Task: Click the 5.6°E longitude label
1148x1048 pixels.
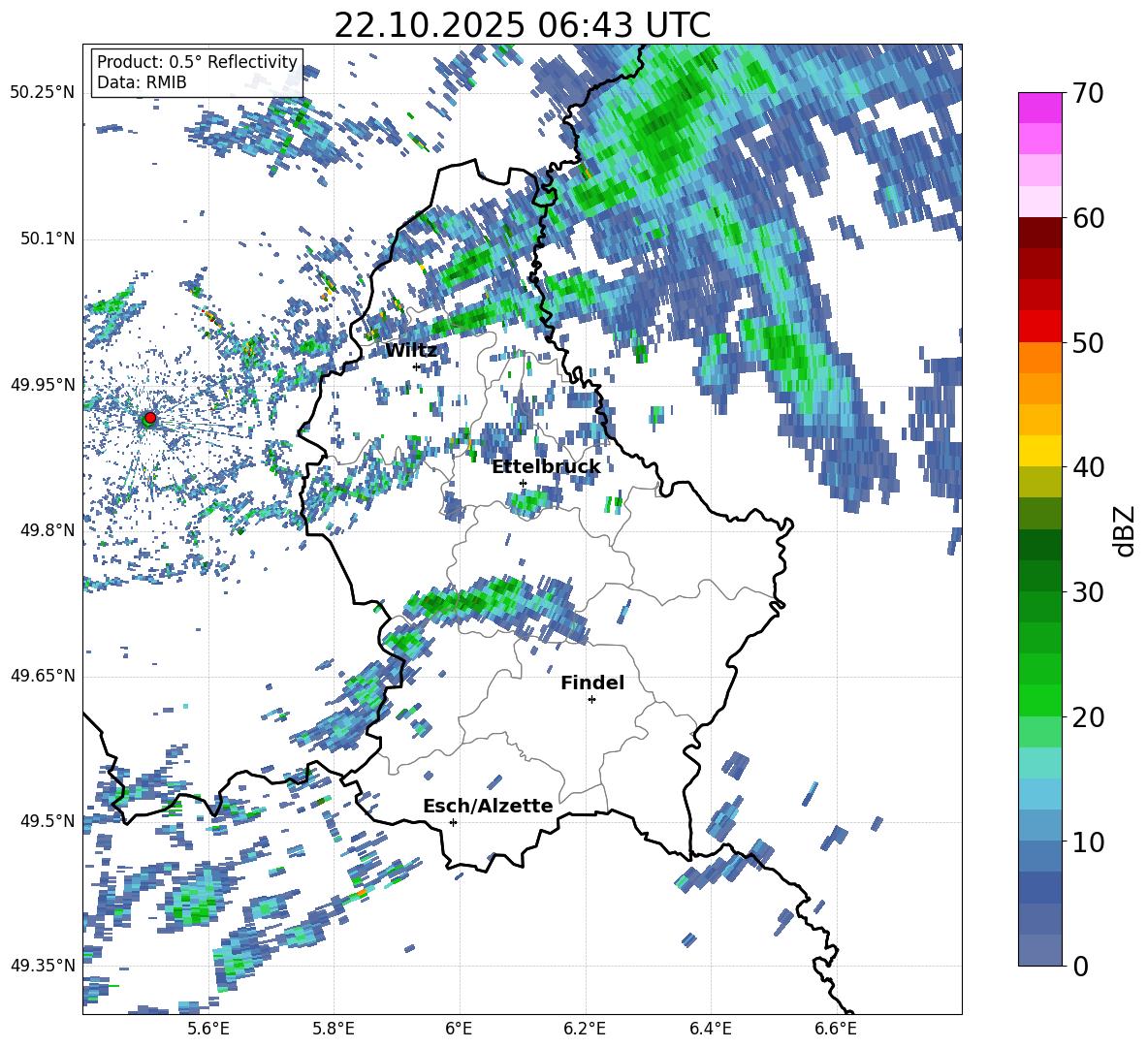Action: tap(208, 1029)
